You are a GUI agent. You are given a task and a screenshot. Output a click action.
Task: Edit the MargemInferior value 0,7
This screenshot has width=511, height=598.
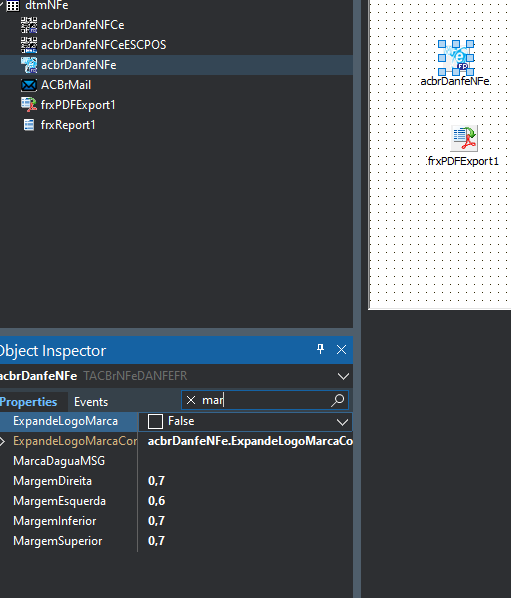[156, 521]
